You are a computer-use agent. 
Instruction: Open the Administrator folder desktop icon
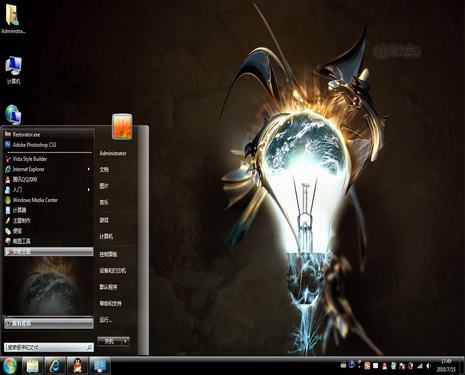coord(14,19)
